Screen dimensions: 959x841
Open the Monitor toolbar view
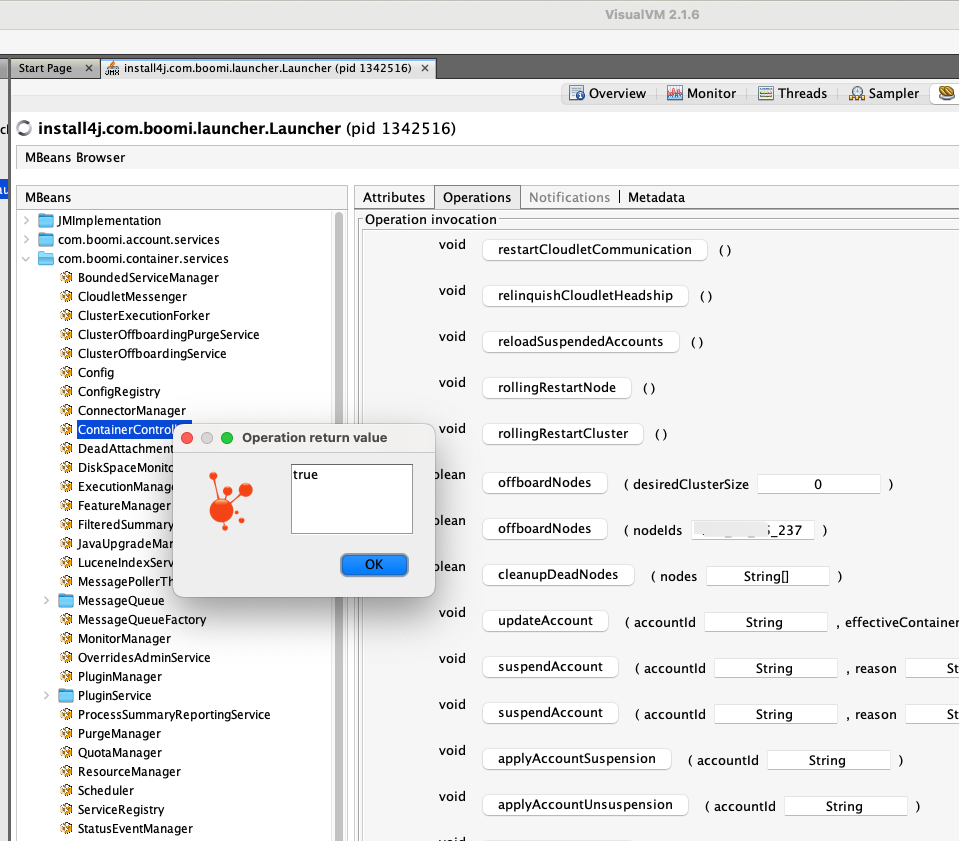[701, 93]
